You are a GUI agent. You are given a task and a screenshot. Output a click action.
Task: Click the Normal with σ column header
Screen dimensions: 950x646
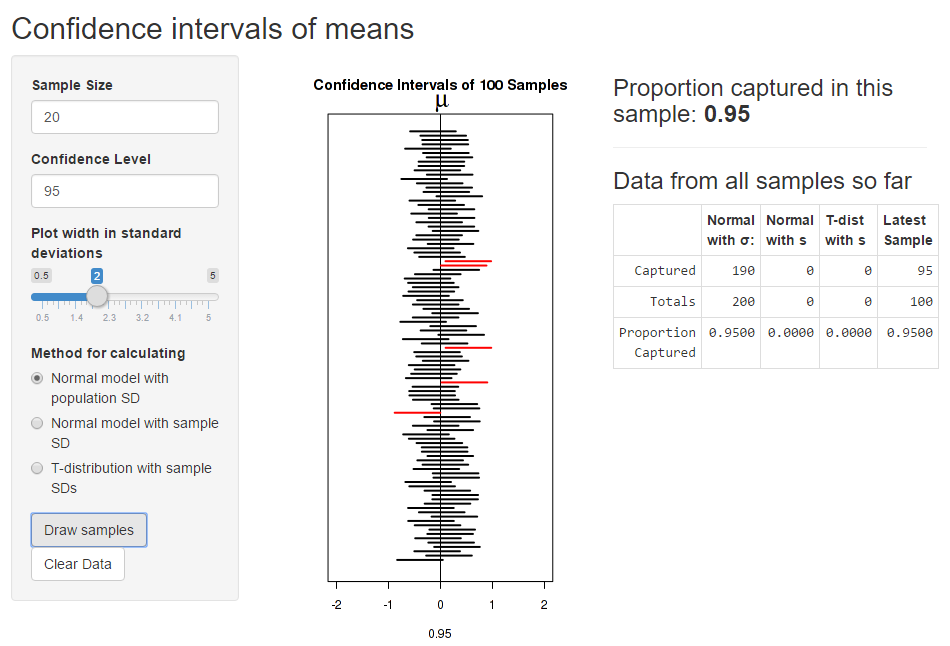coord(730,230)
